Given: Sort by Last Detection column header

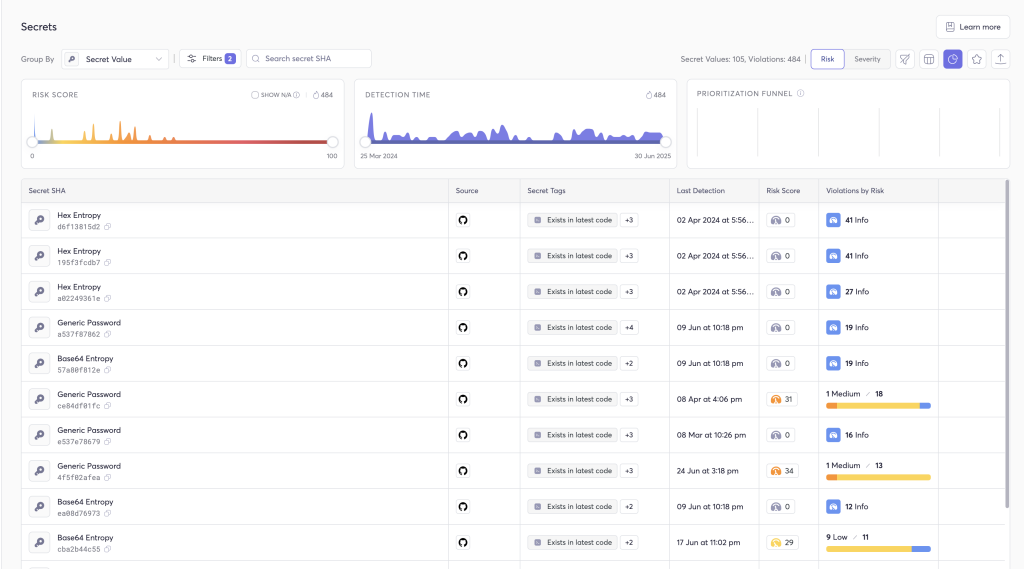Looking at the screenshot, I should [x=700, y=190].
